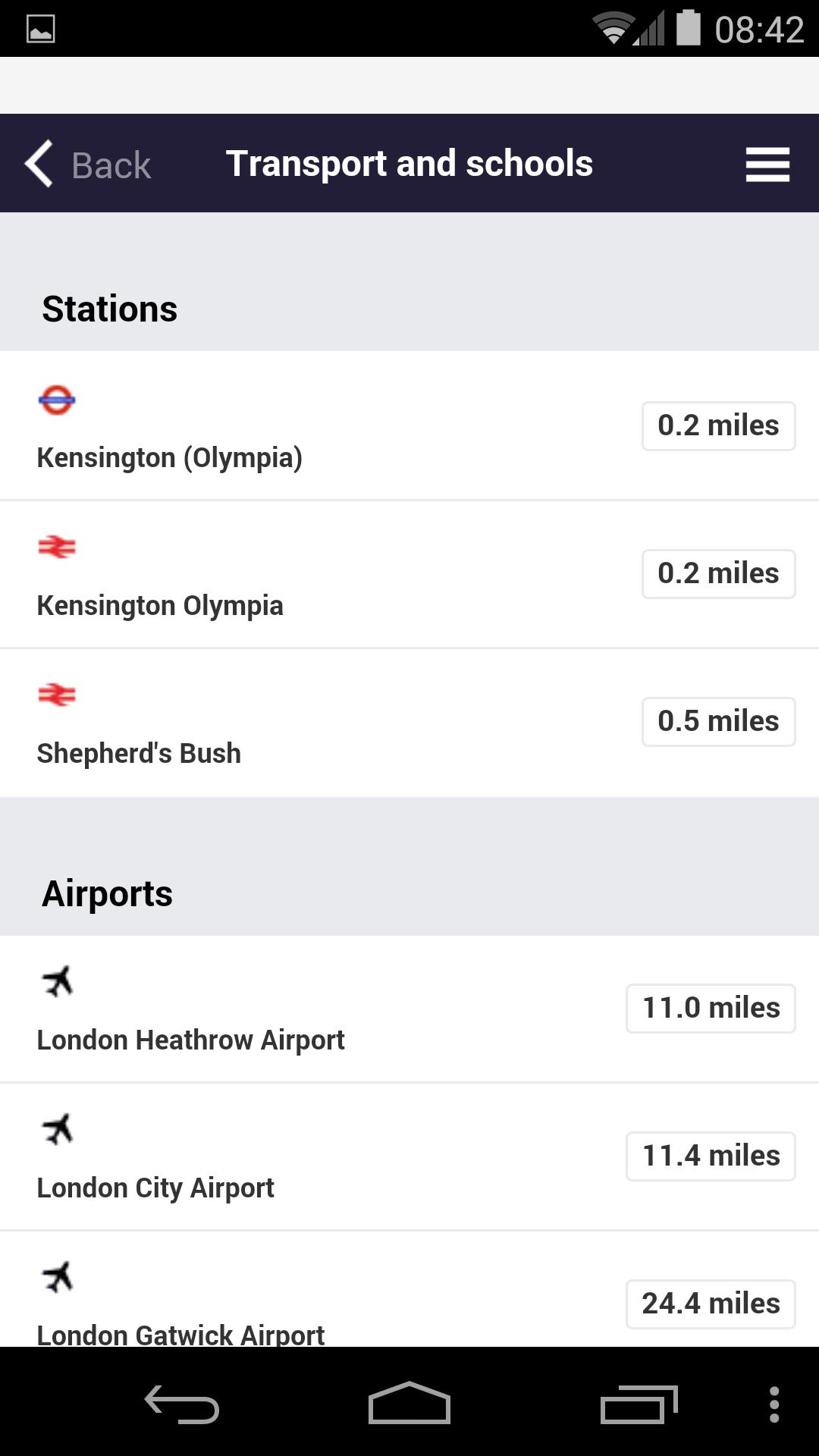819x1456 pixels.
Task: Tap the 24.4 miles distance badge
Action: (x=711, y=1304)
